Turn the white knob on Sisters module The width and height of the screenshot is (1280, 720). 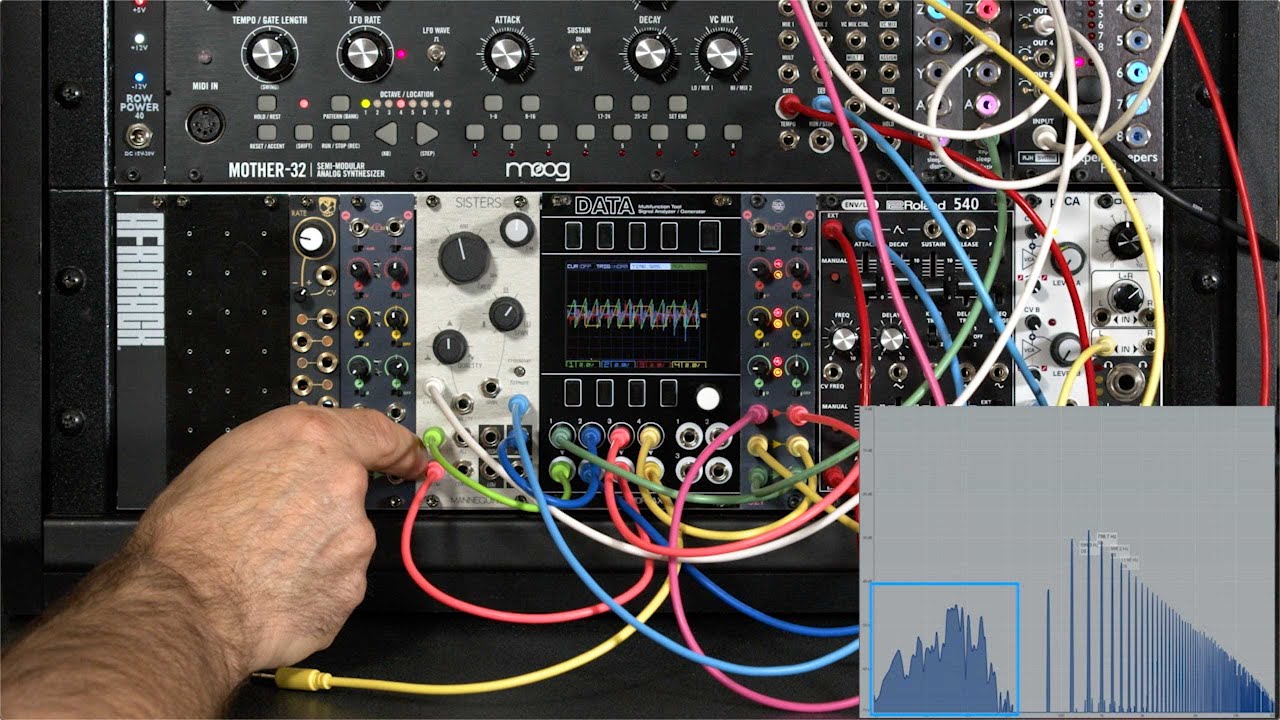tap(516, 230)
